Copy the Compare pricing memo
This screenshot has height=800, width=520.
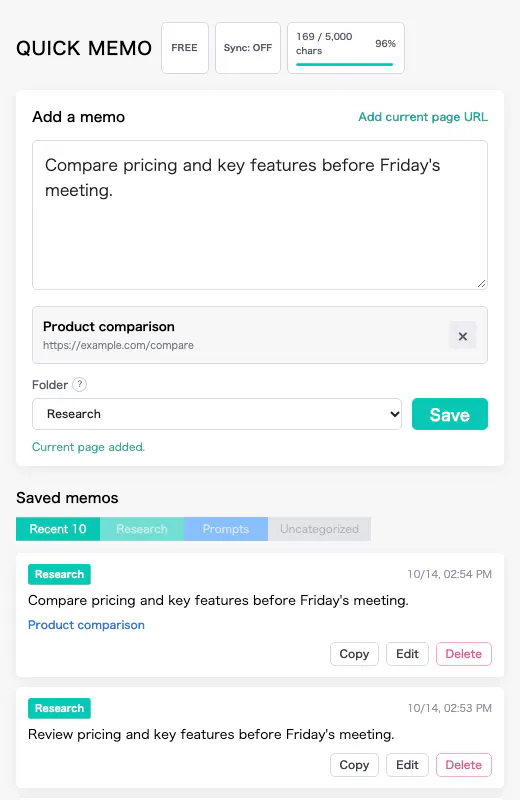(354, 654)
